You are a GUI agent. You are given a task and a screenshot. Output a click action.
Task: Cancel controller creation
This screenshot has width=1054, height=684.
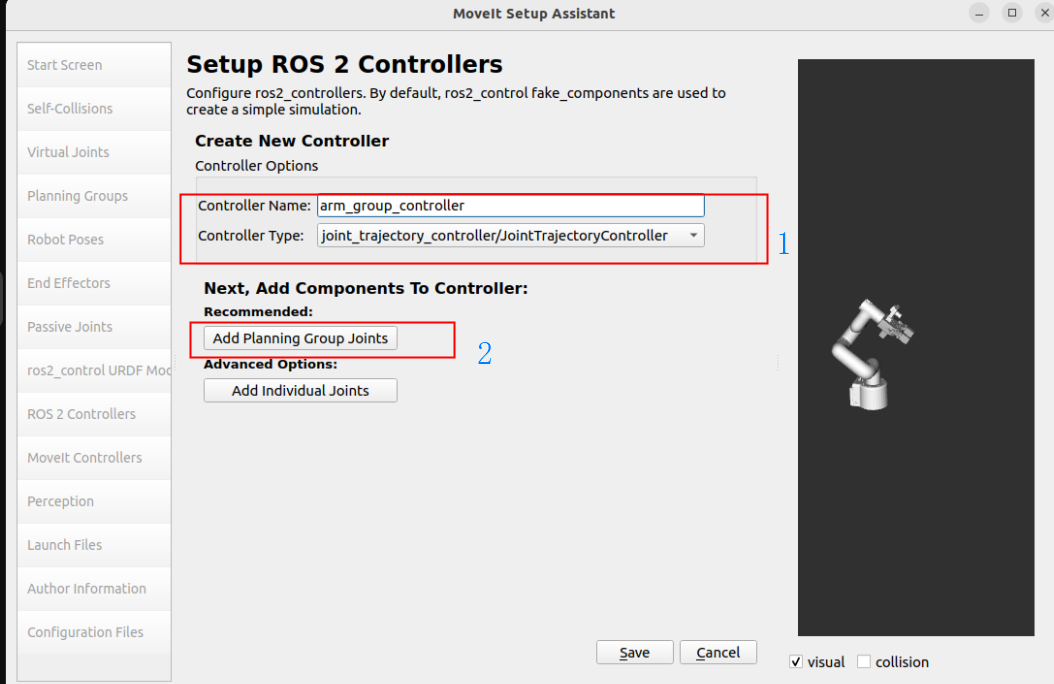coord(718,652)
